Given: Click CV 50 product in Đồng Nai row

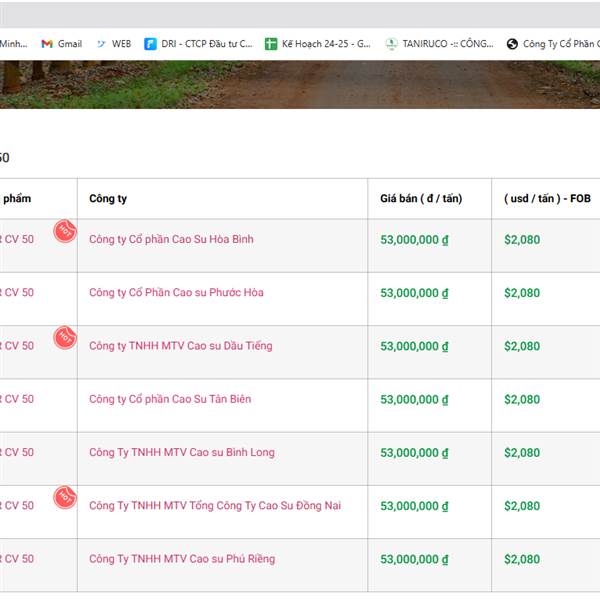Looking at the screenshot, I should pyautogui.click(x=17, y=505).
